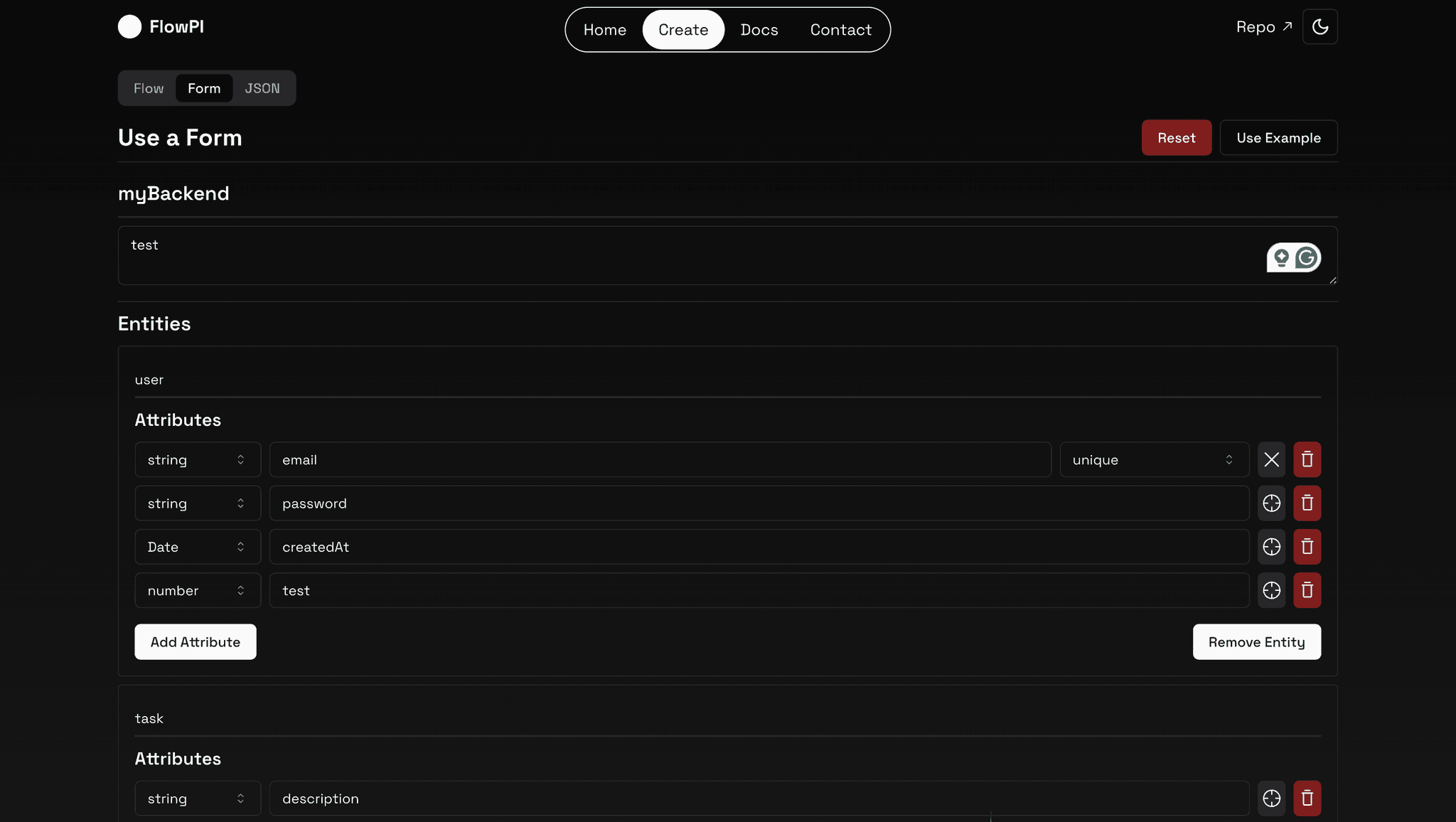Switch to the JSON tab
The width and height of the screenshot is (1456, 822).
coord(262,88)
